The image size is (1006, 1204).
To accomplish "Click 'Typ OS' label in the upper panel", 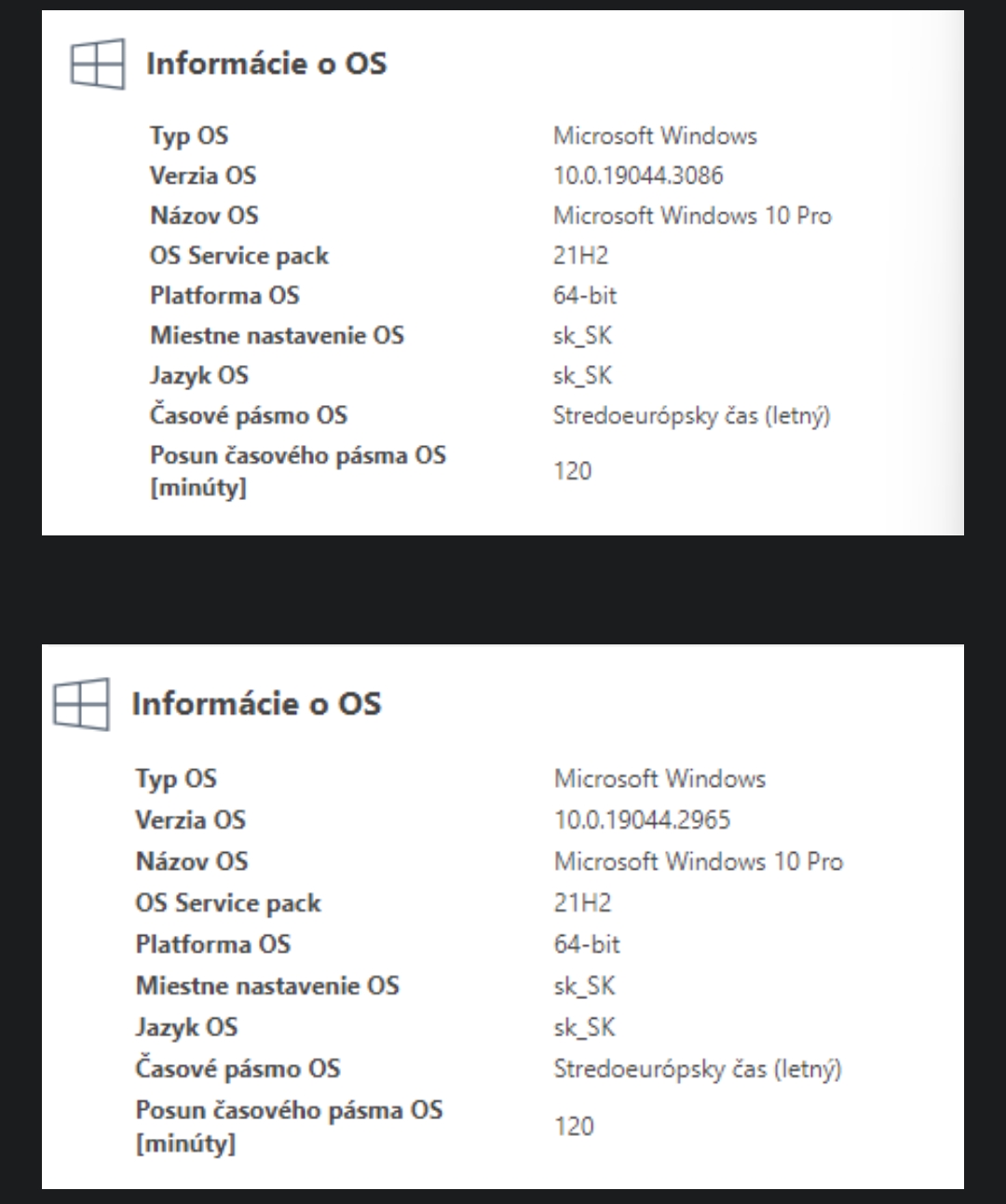I will click(x=189, y=136).
